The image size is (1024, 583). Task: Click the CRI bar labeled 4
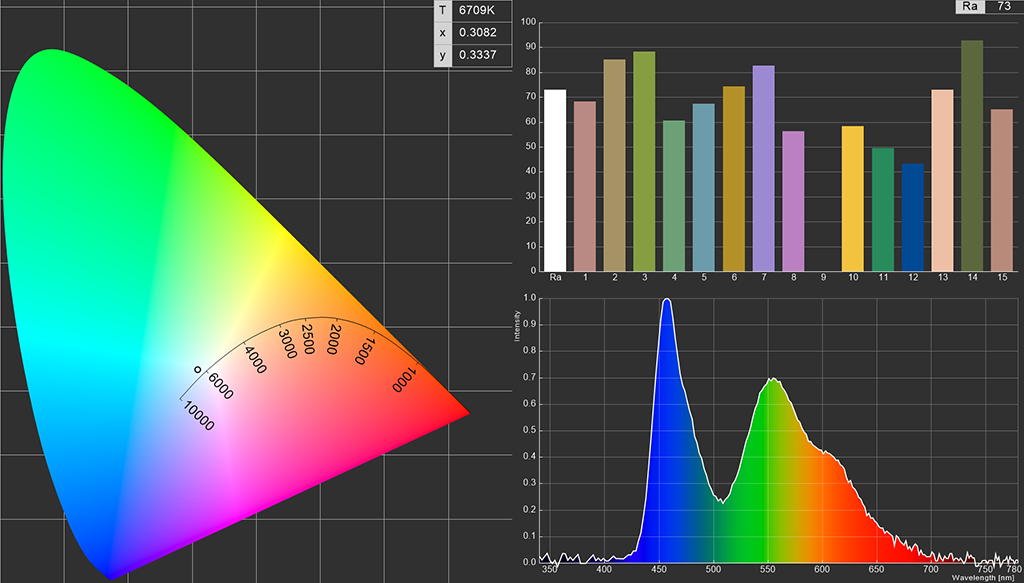674,196
